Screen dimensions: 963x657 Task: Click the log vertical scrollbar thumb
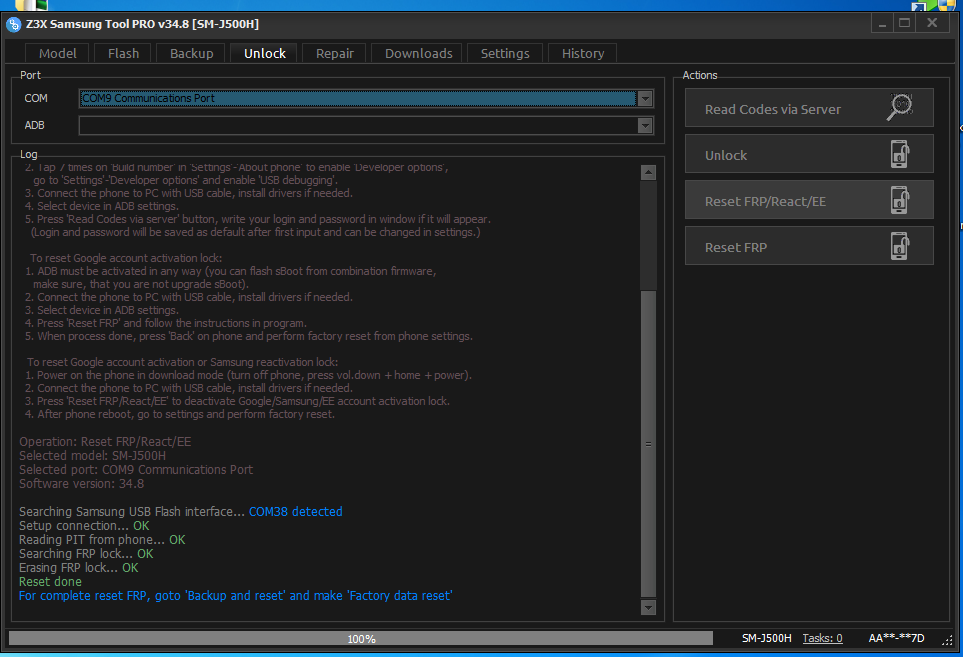click(x=648, y=444)
